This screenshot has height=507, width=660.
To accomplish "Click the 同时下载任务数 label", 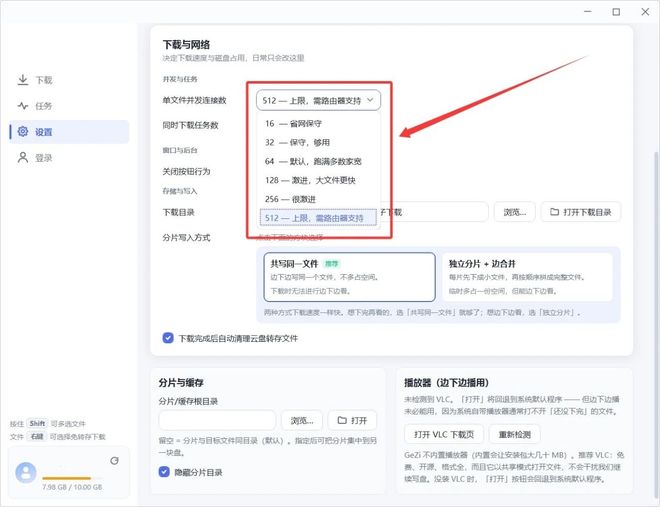I will click(190, 125).
